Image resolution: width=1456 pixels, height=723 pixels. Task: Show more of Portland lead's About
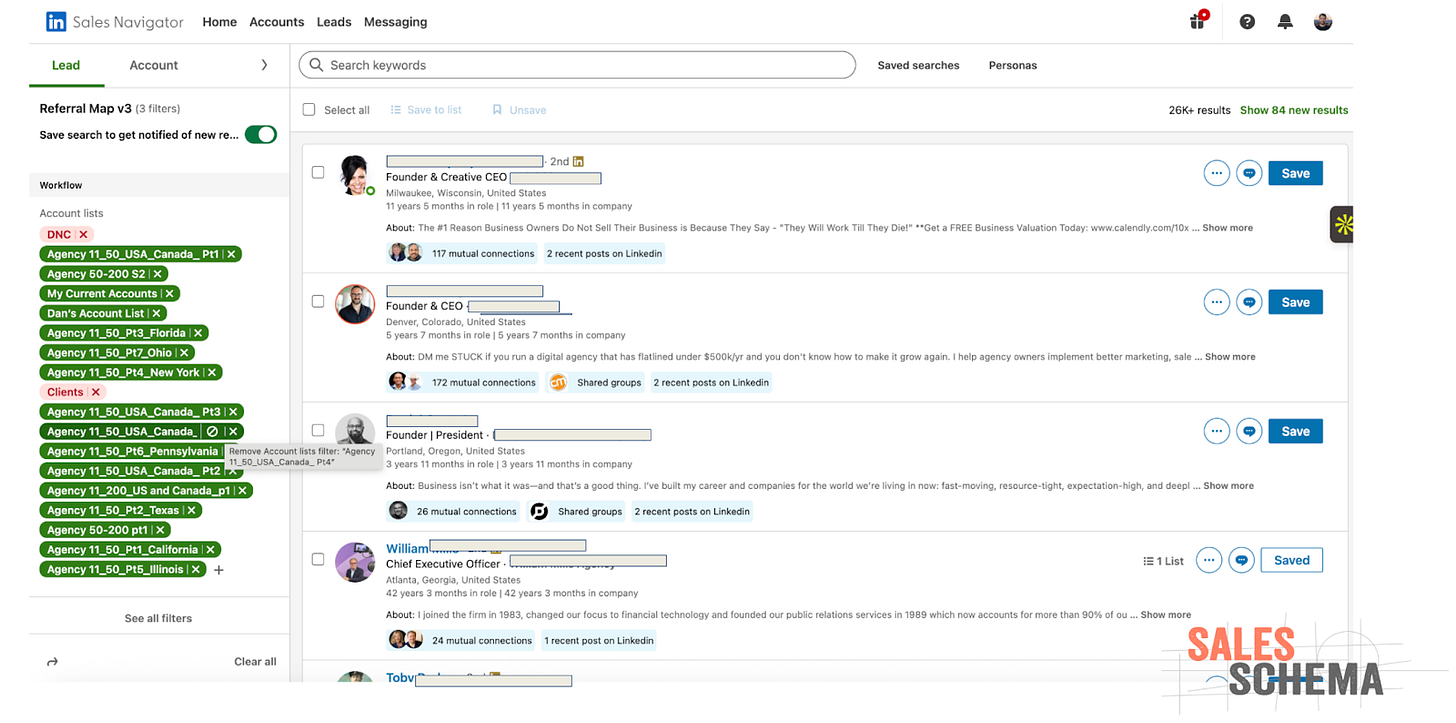(1228, 486)
